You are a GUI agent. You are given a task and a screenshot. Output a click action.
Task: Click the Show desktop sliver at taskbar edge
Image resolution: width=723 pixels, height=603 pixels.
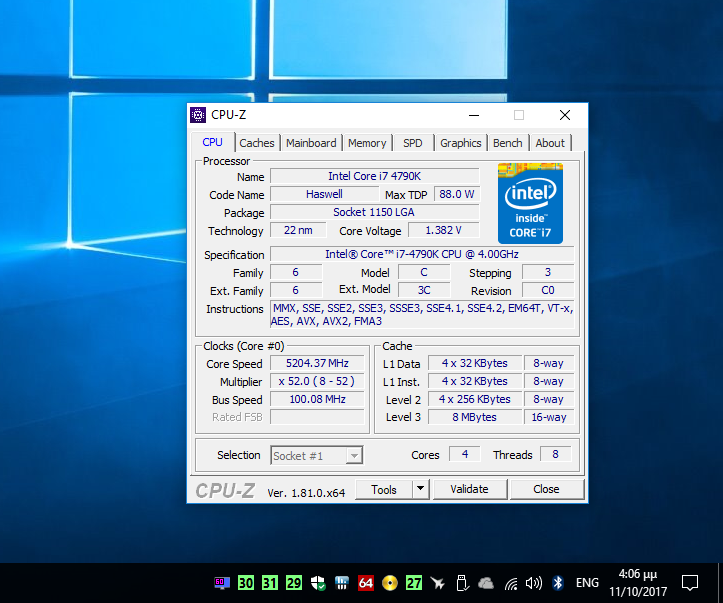coord(720,583)
